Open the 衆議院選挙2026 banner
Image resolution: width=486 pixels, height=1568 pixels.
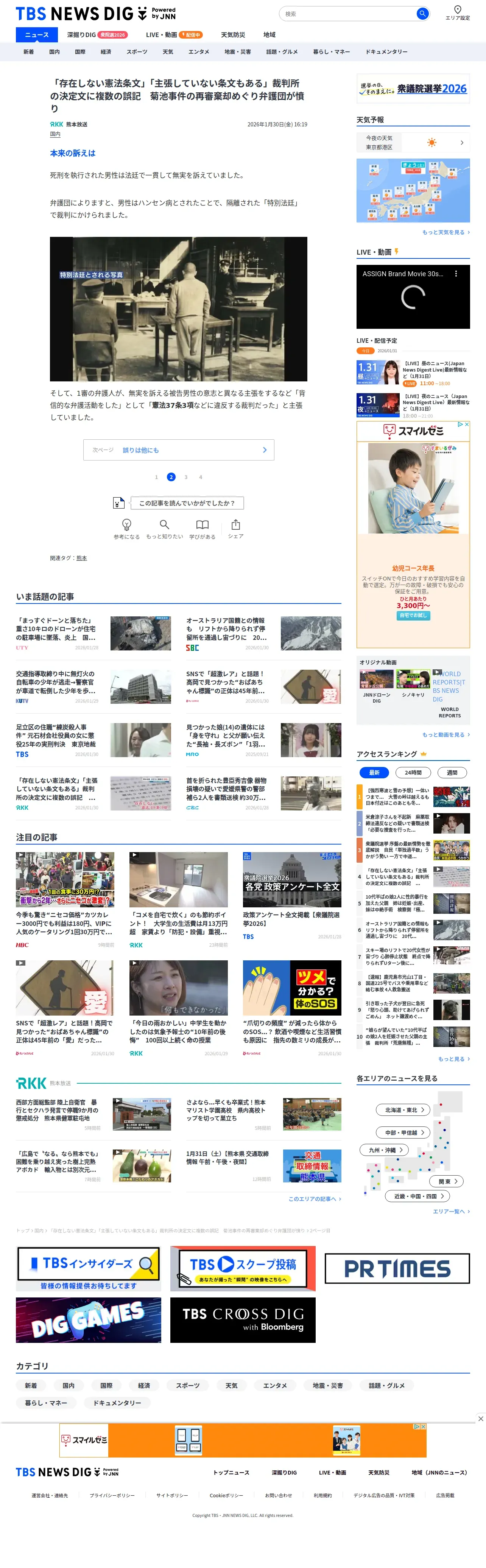point(413,88)
